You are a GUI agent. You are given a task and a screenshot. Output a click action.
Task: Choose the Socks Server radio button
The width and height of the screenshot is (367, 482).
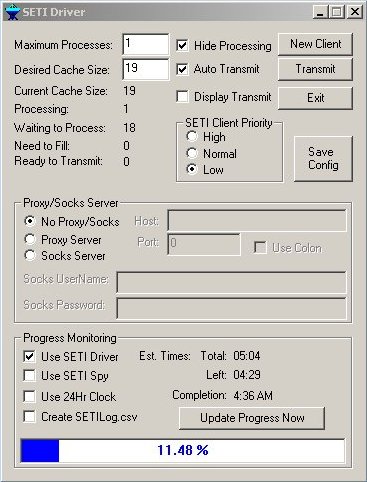click(x=30, y=255)
